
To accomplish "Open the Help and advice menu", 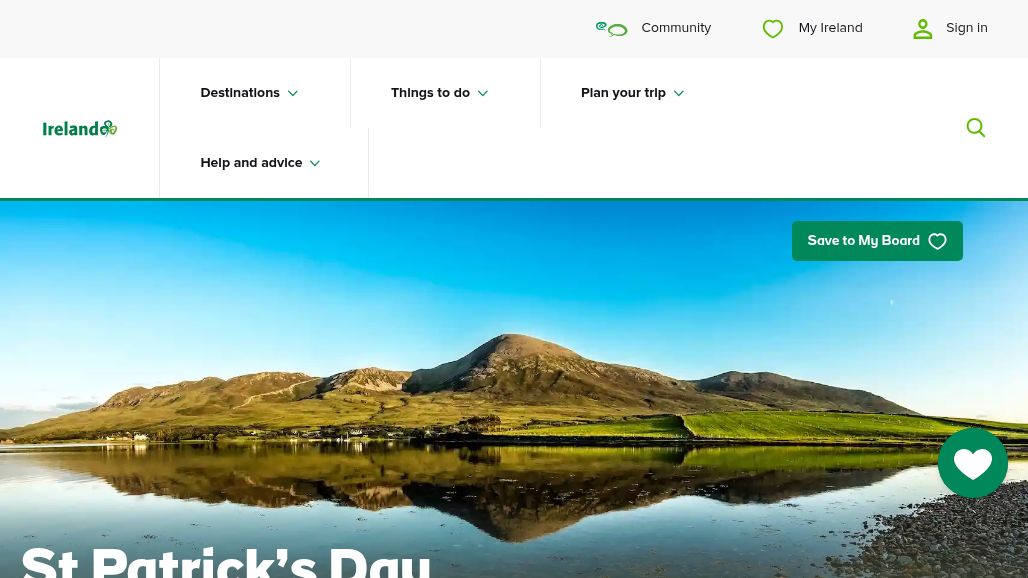I will point(260,163).
